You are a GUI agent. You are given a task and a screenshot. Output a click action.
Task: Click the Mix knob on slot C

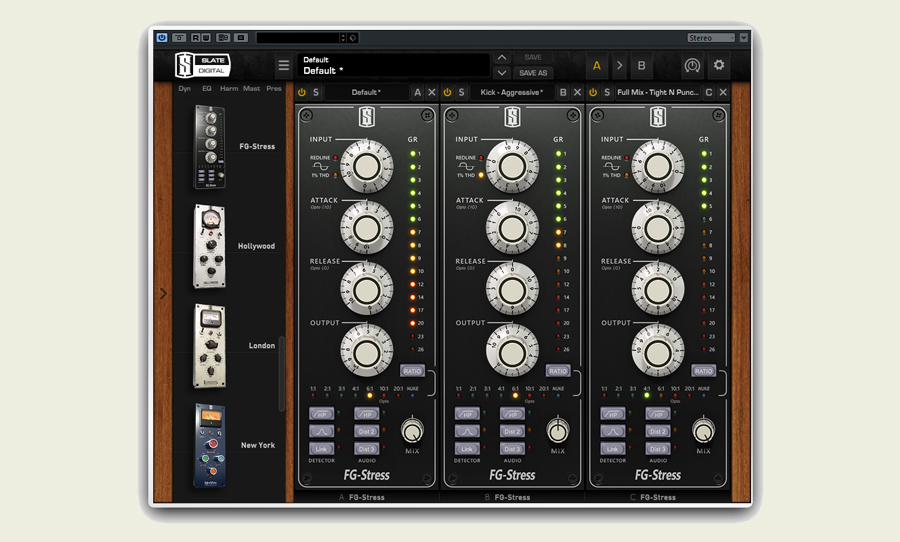(x=704, y=431)
